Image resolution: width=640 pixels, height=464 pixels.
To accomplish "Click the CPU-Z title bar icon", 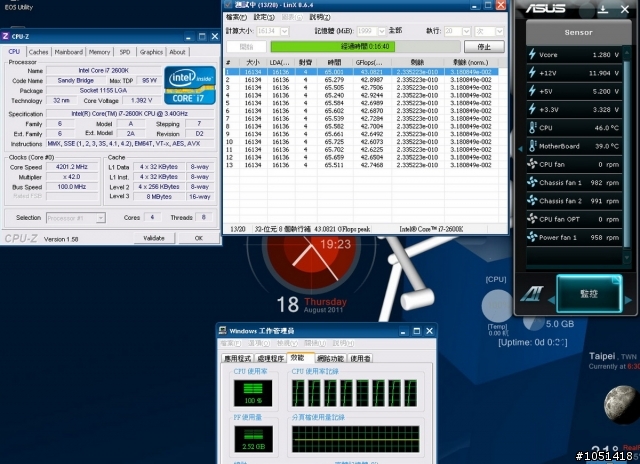I will tap(5, 36).
